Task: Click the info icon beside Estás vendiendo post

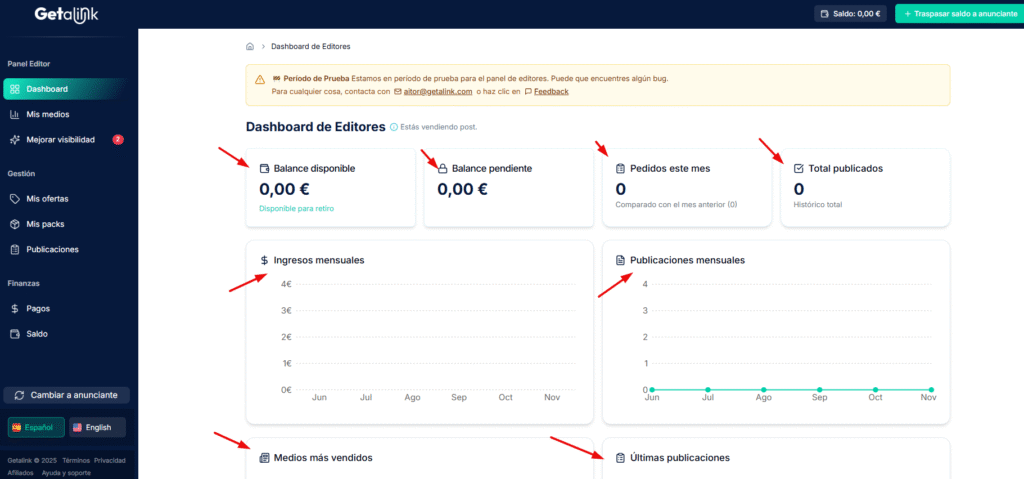Action: coord(393,127)
